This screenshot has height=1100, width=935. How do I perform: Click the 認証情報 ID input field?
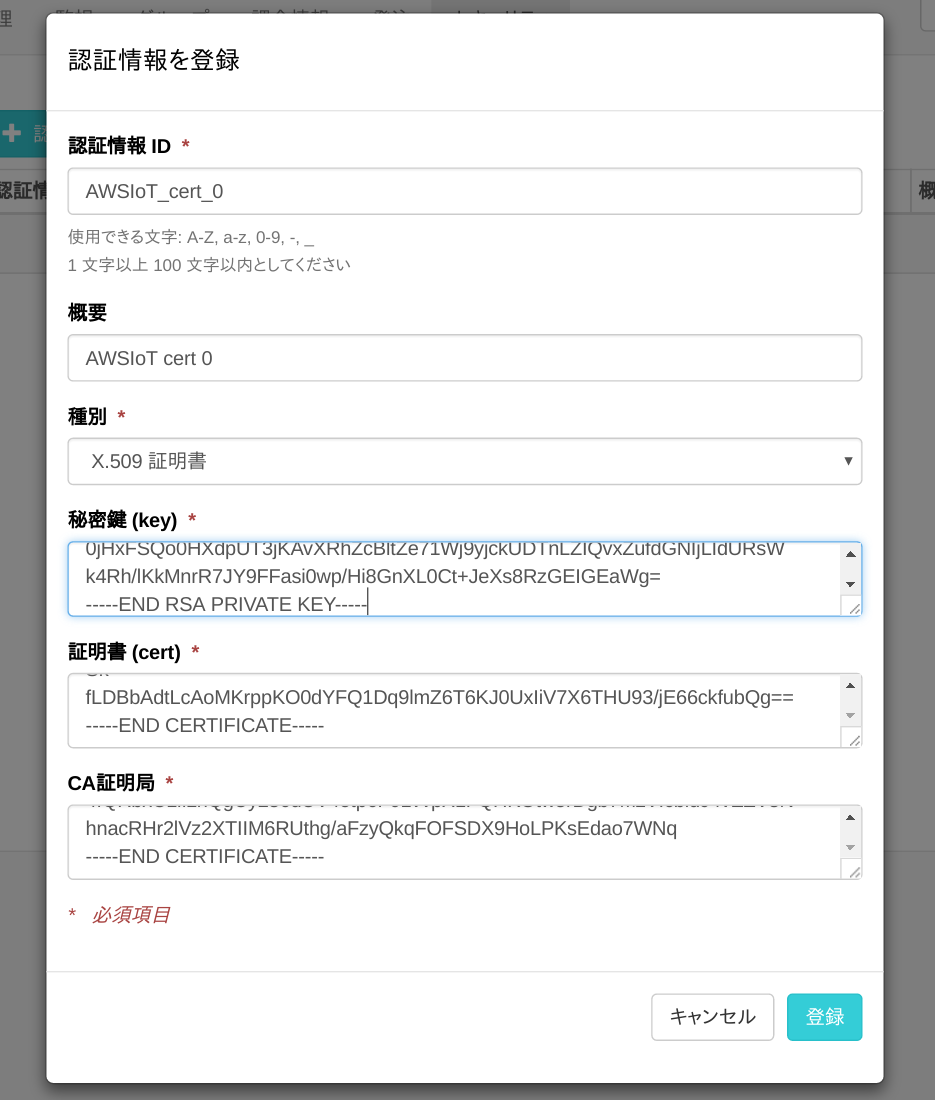[x=464, y=192]
